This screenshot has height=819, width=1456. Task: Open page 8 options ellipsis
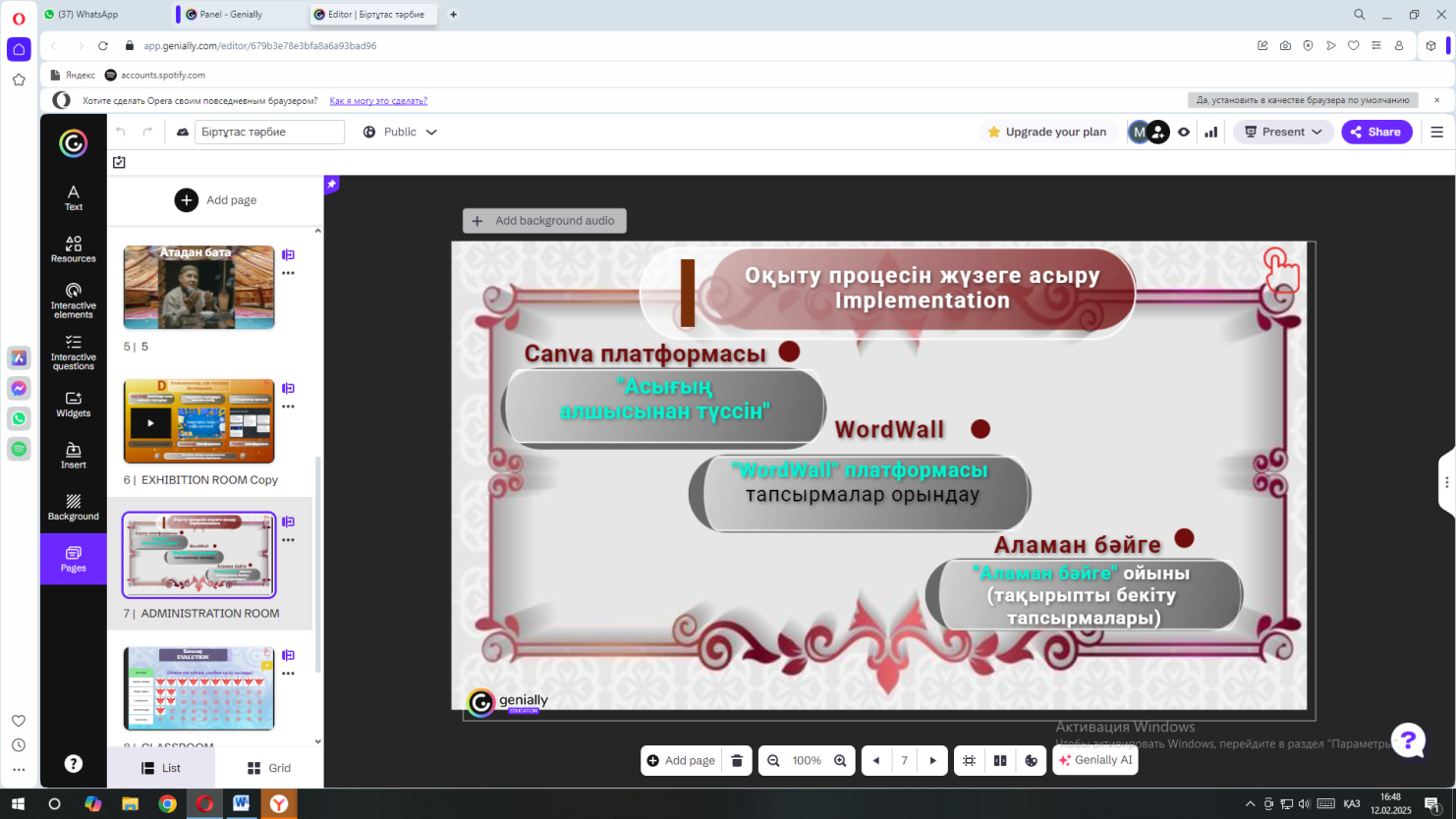288,674
